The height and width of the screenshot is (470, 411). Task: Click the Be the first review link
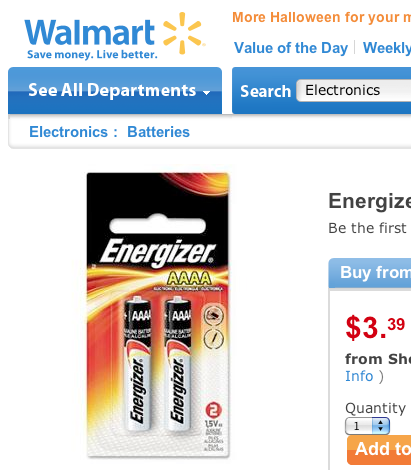369,228
